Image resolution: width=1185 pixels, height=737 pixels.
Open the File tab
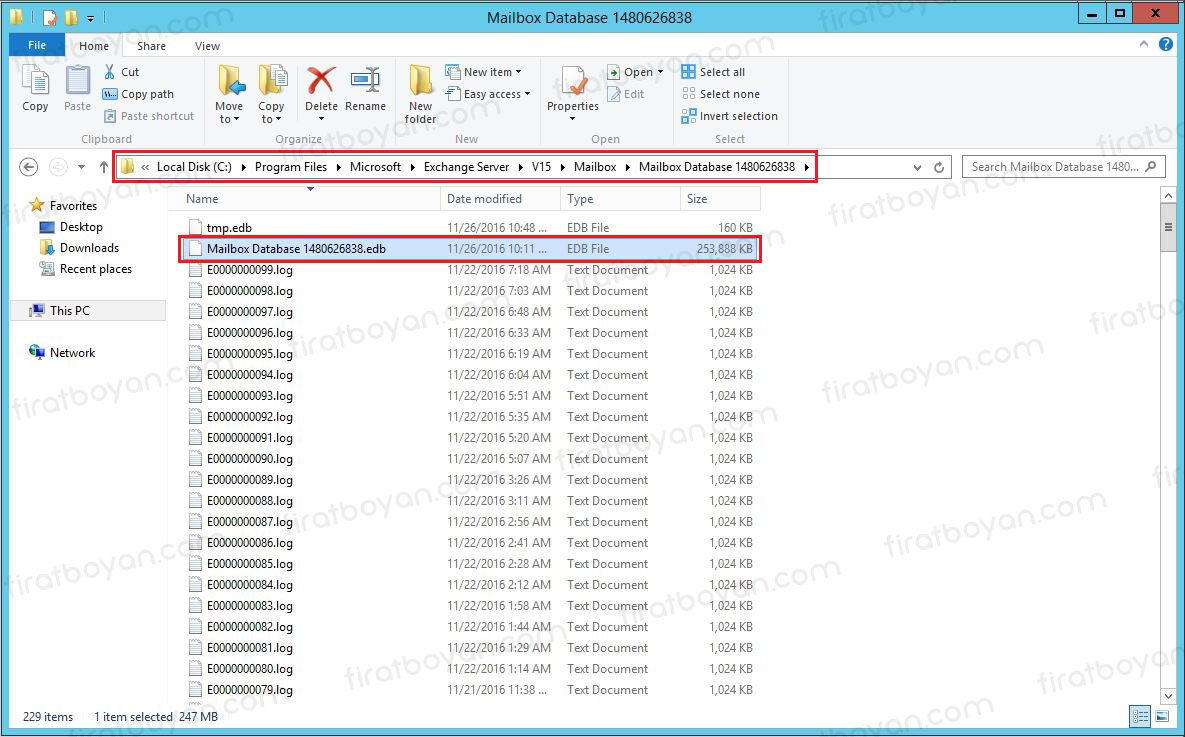(37, 45)
